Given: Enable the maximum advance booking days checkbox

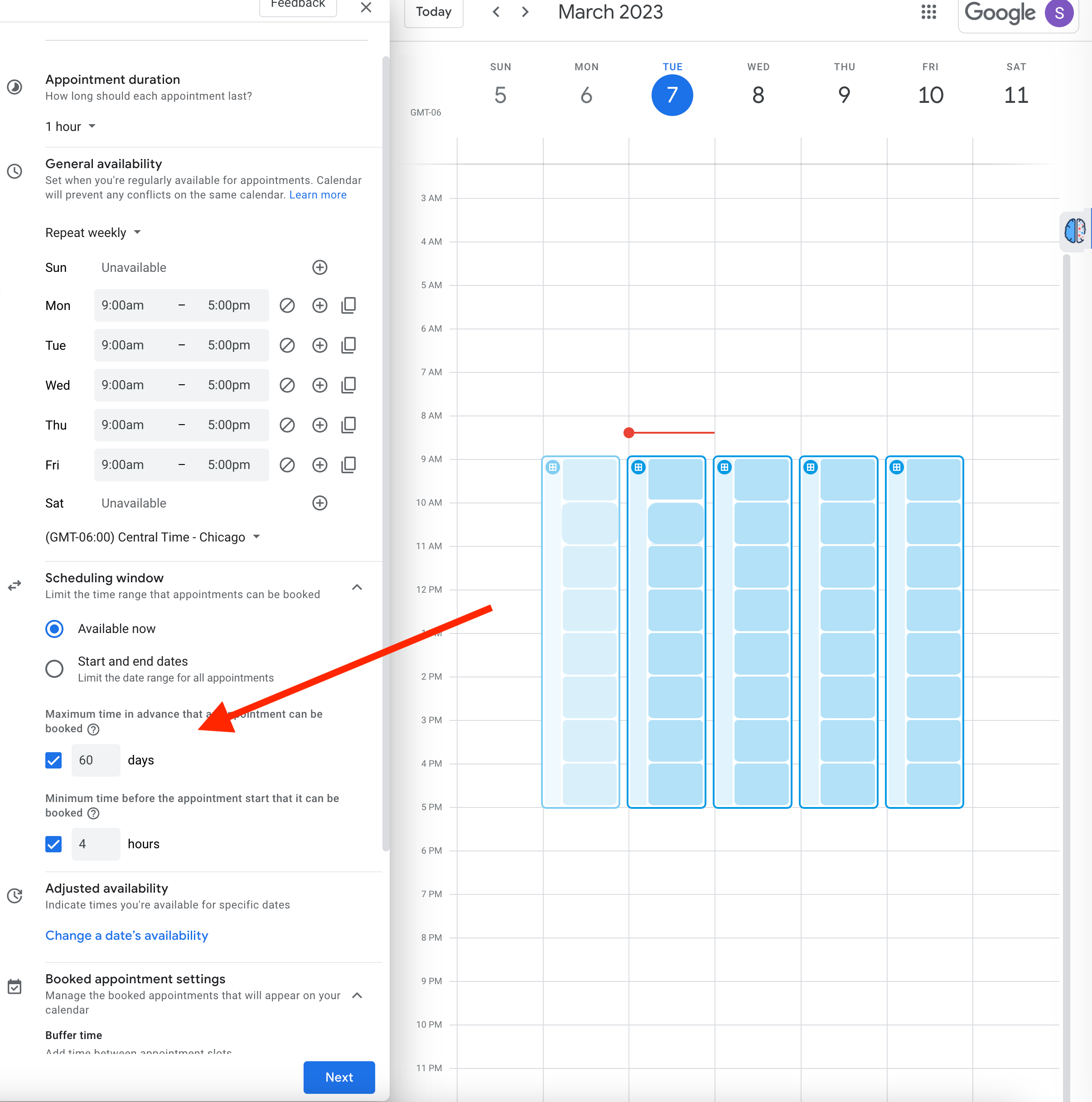Looking at the screenshot, I should click(x=55, y=760).
